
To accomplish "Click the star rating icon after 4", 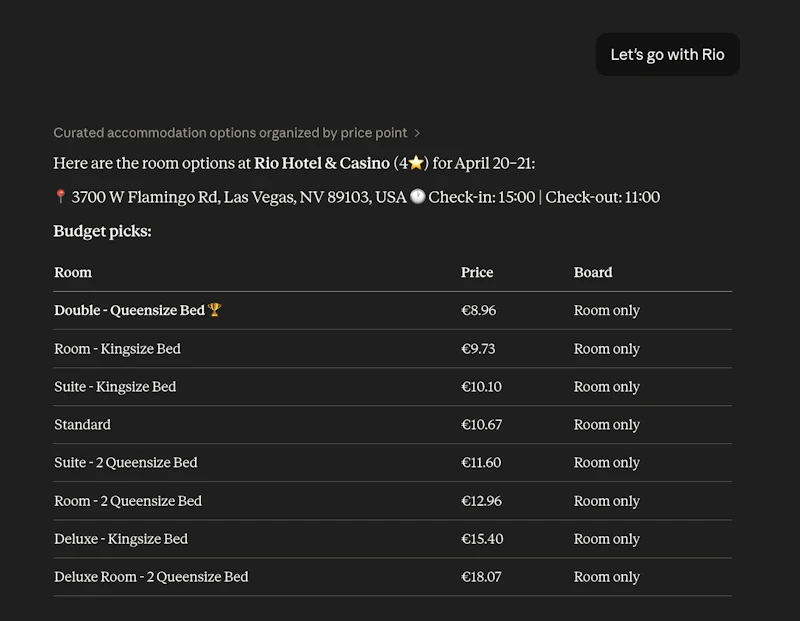I will (x=416, y=163).
